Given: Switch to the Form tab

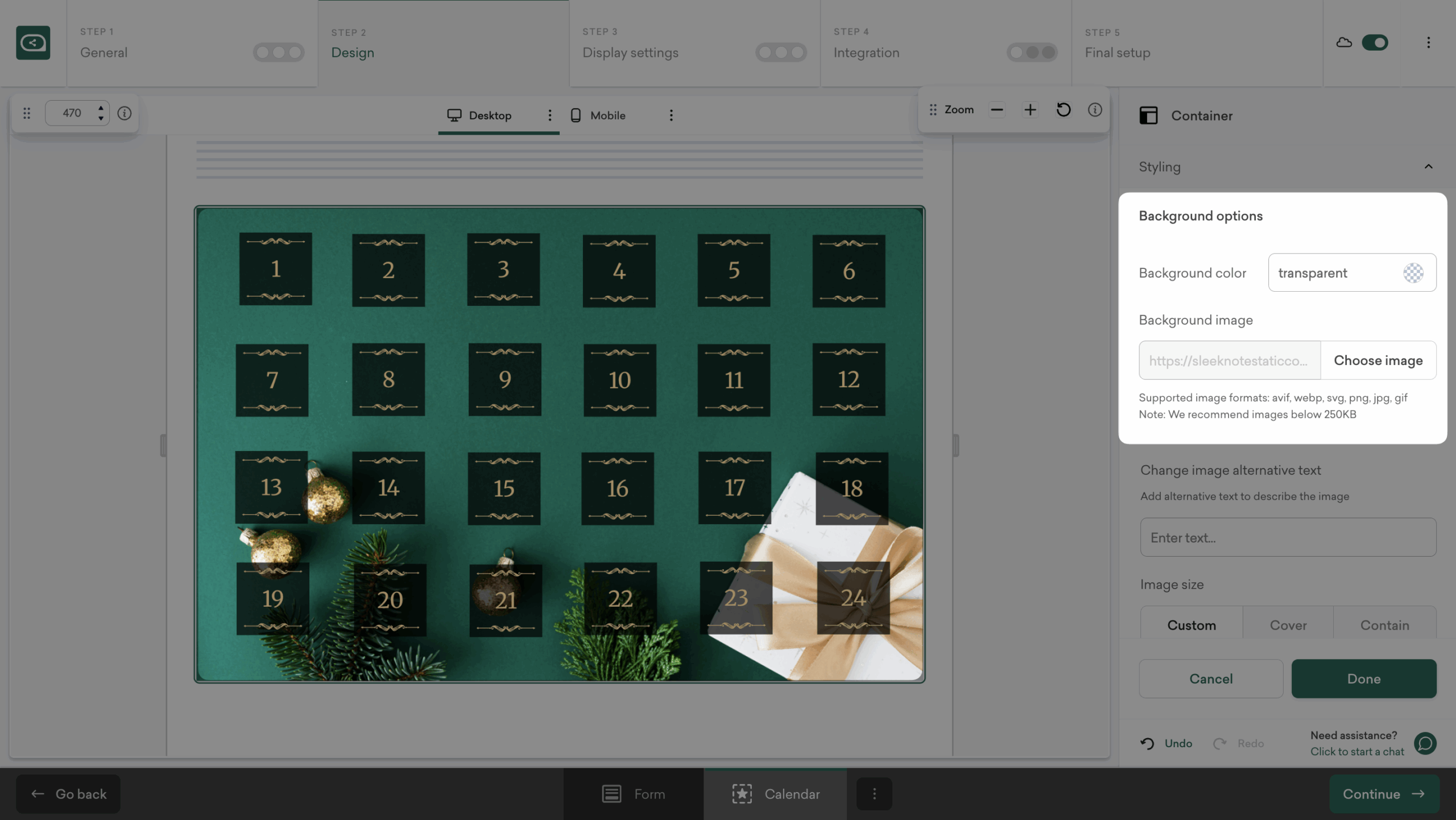Looking at the screenshot, I should coord(634,794).
